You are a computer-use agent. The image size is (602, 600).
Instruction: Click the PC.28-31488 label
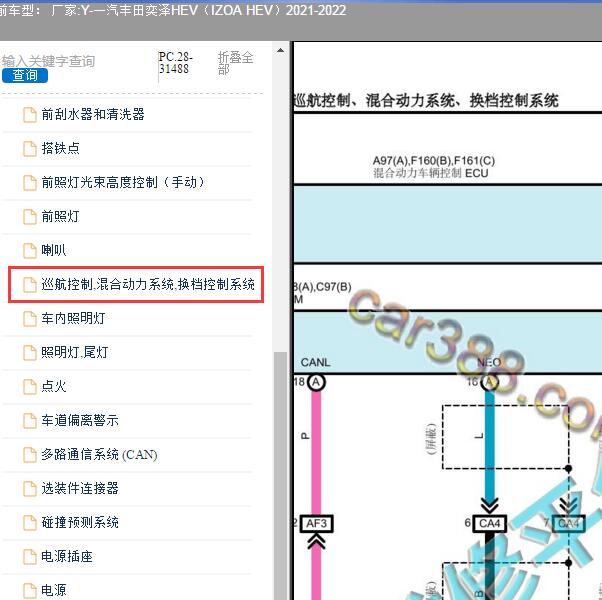[x=175, y=63]
